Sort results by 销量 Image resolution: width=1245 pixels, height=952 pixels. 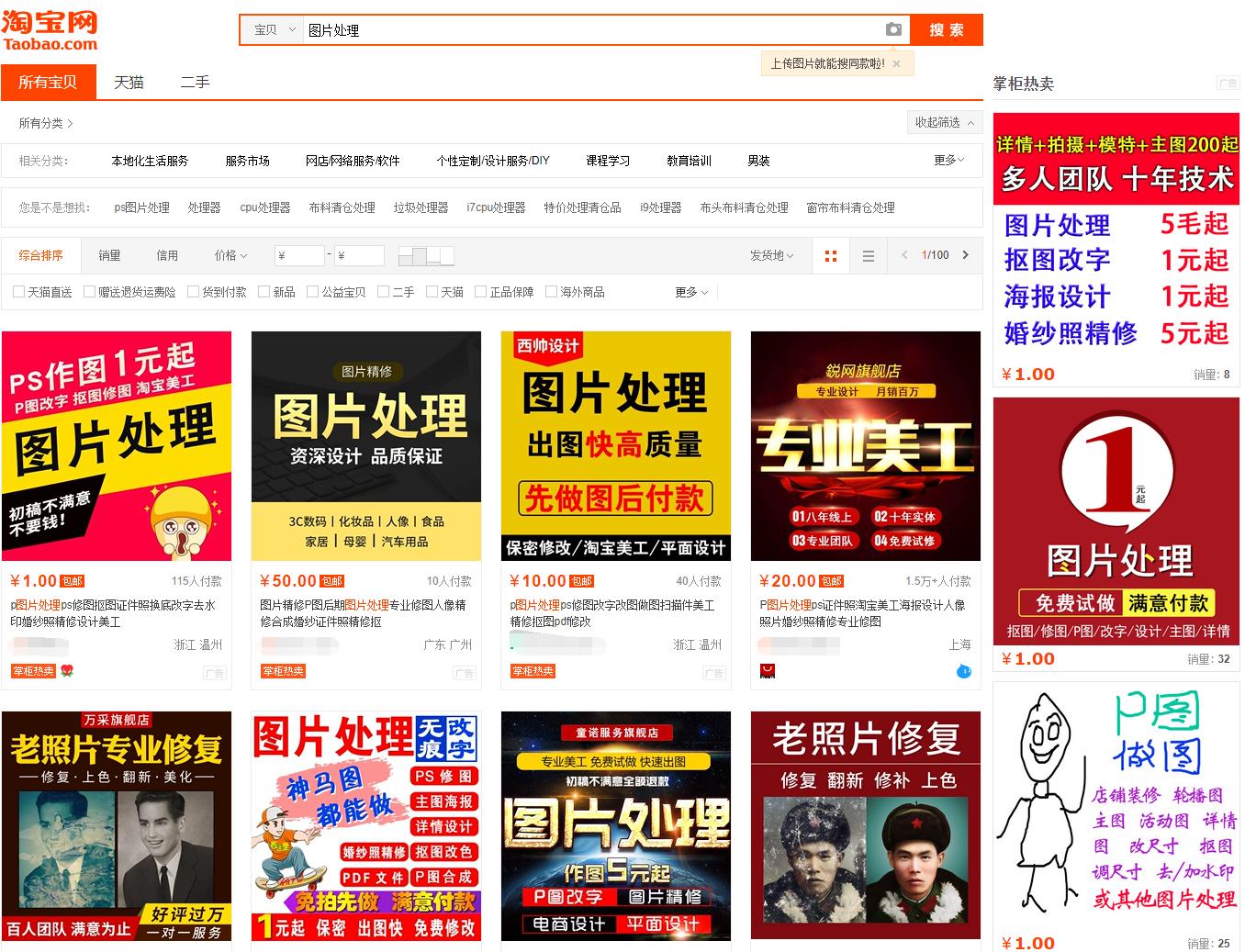coord(107,255)
